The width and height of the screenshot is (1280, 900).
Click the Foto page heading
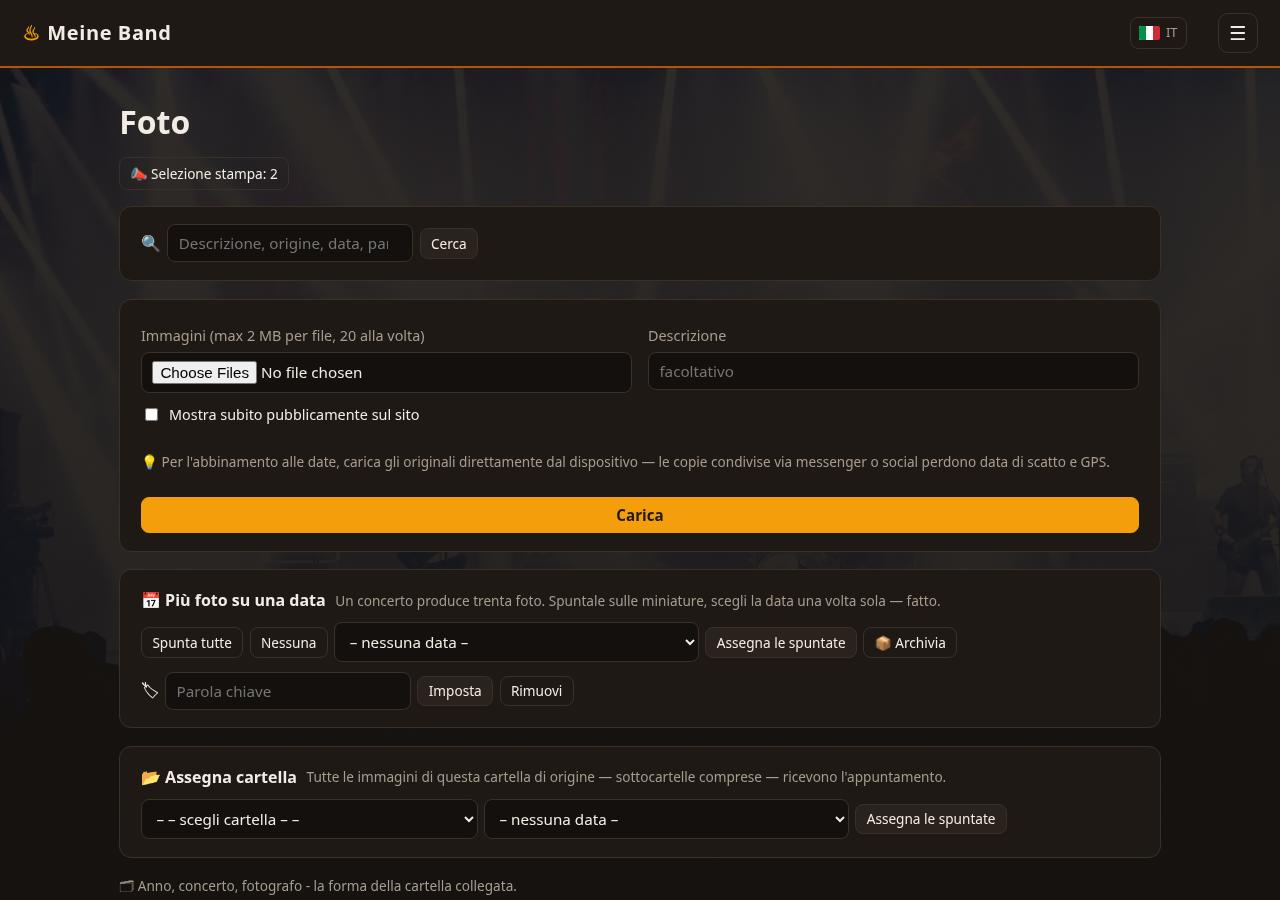coord(155,122)
